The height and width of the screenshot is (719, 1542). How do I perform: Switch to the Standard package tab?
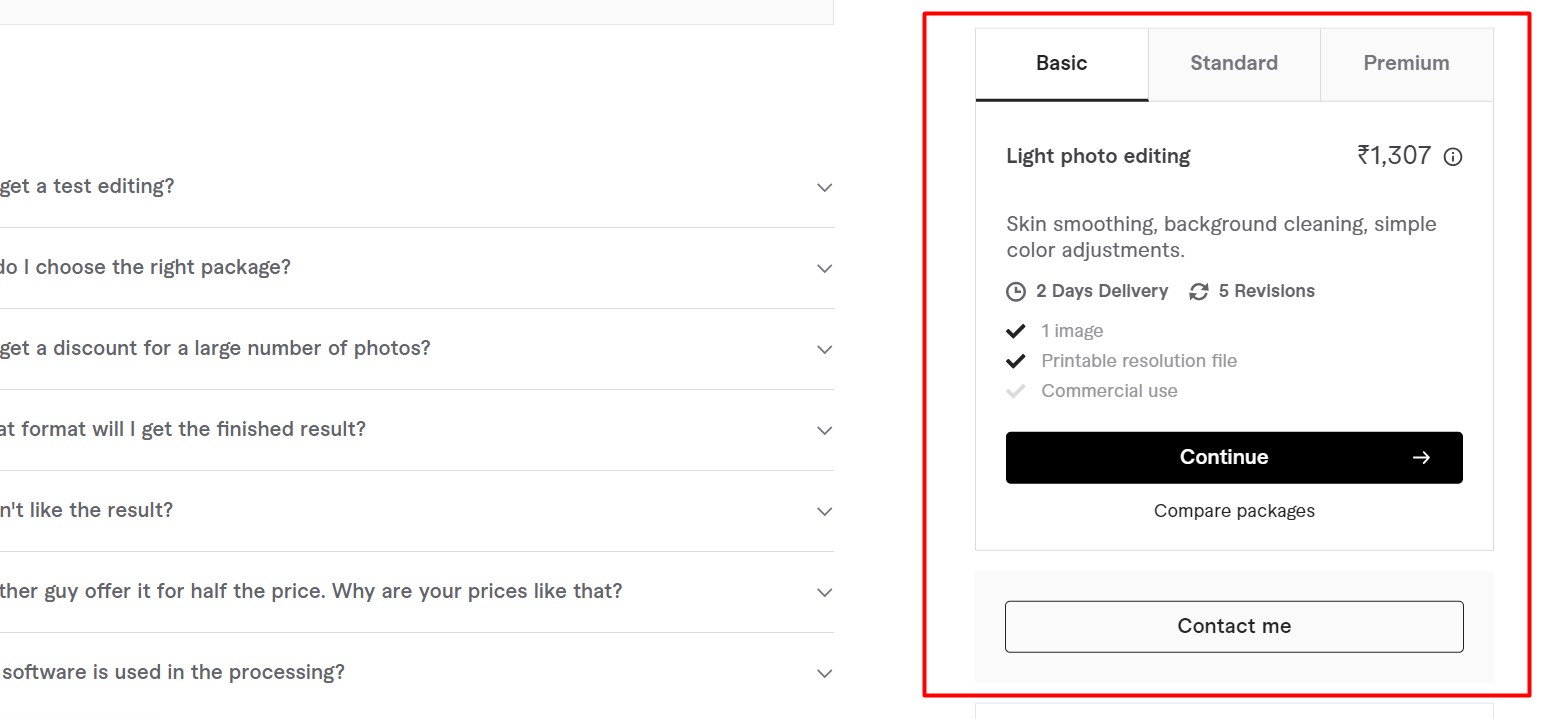(x=1234, y=64)
